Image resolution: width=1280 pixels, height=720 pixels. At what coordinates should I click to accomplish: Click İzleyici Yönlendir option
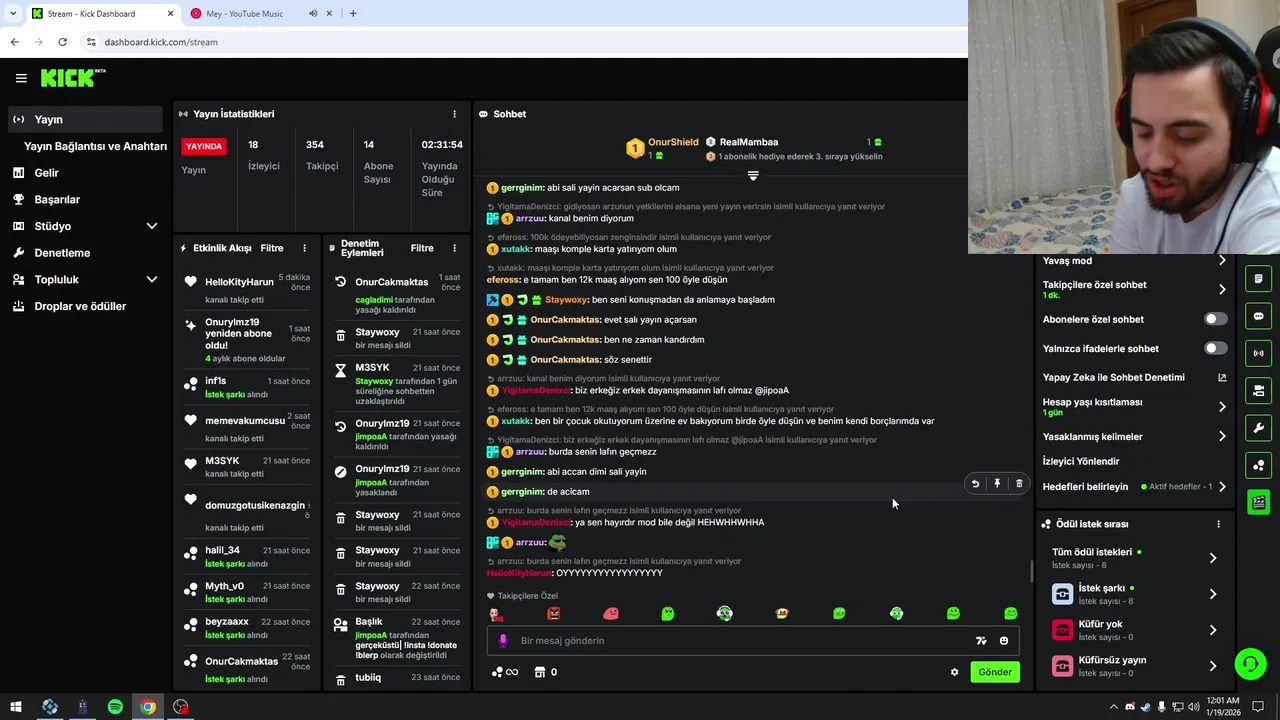[x=1081, y=462]
